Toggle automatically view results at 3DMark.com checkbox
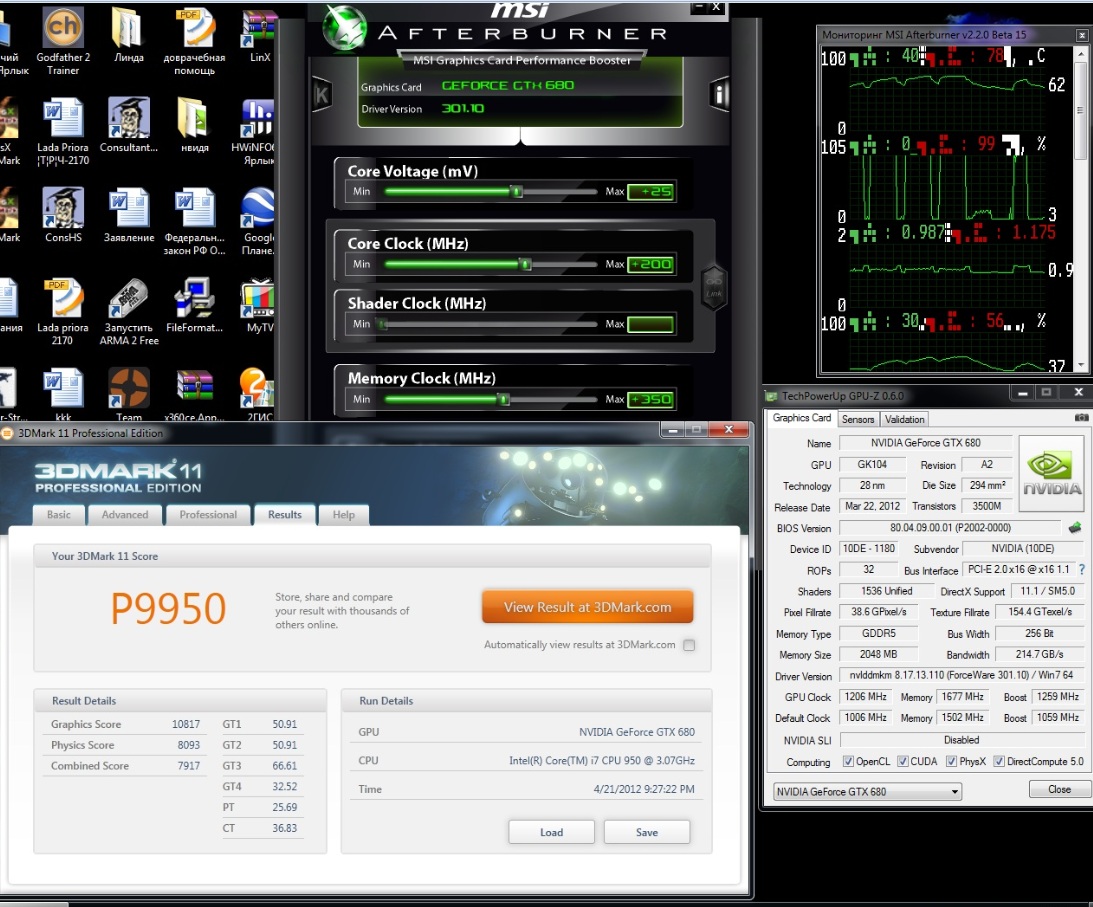The width and height of the screenshot is (1093, 907). pos(689,645)
